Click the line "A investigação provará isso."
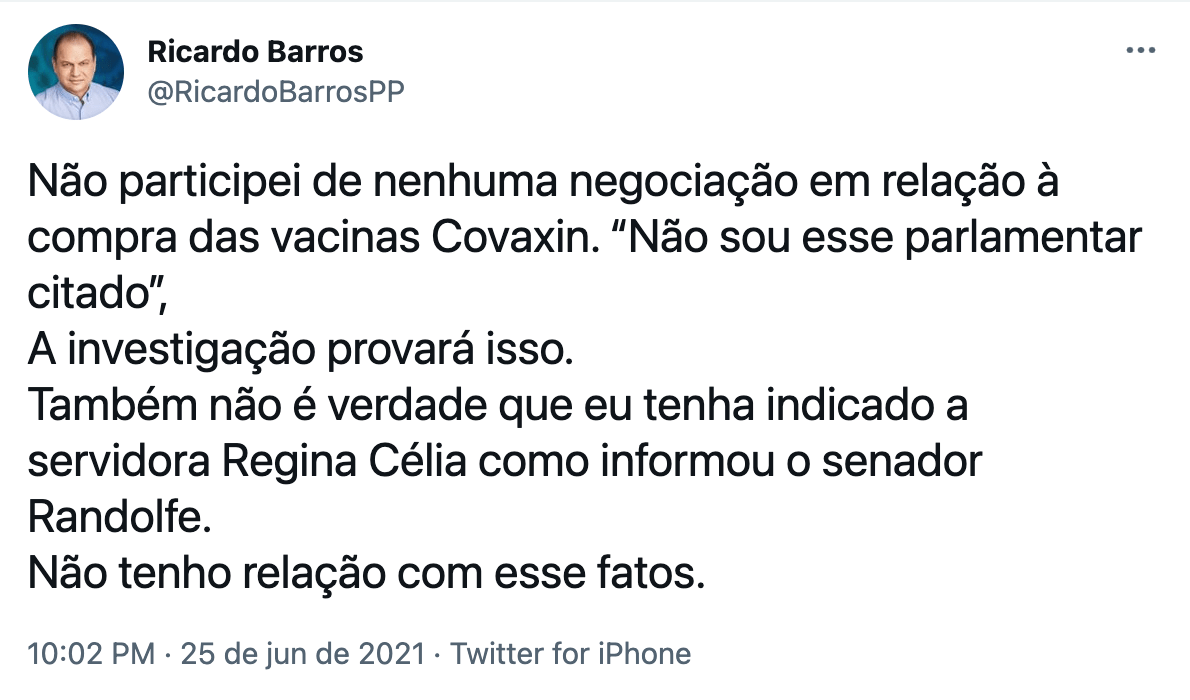This screenshot has height=700, width=1190. tap(300, 351)
